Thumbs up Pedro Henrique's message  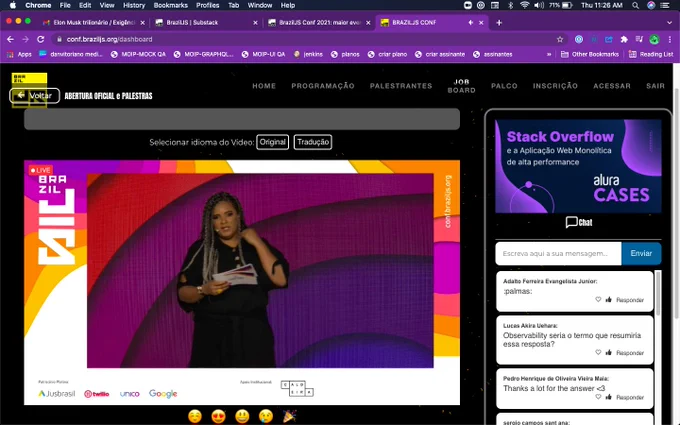608,396
